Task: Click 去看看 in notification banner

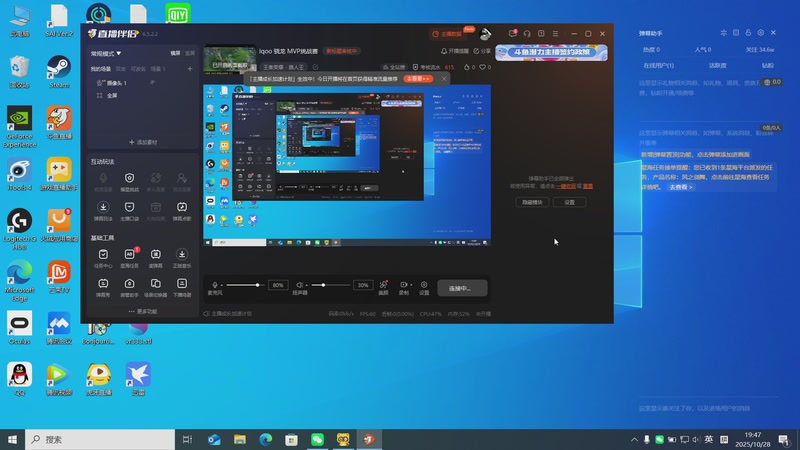Action: click(418, 79)
